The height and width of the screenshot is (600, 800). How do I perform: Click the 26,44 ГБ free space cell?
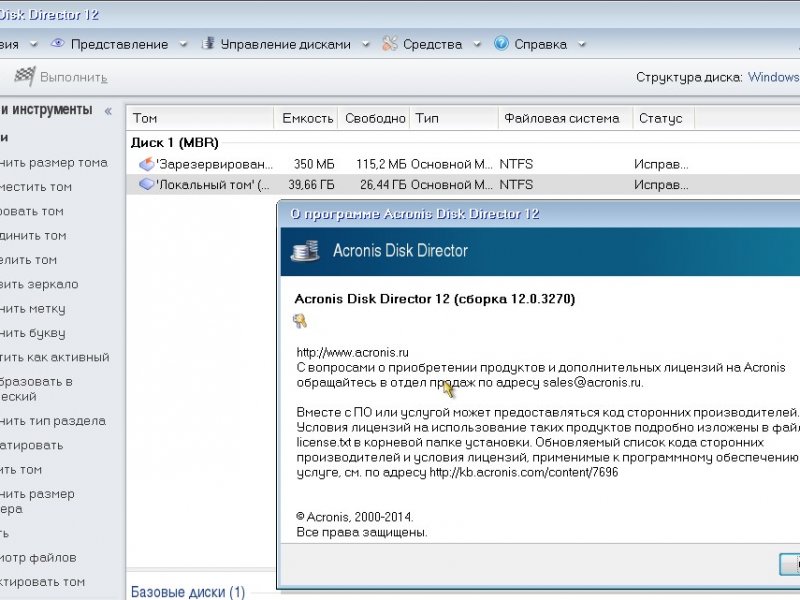383,185
